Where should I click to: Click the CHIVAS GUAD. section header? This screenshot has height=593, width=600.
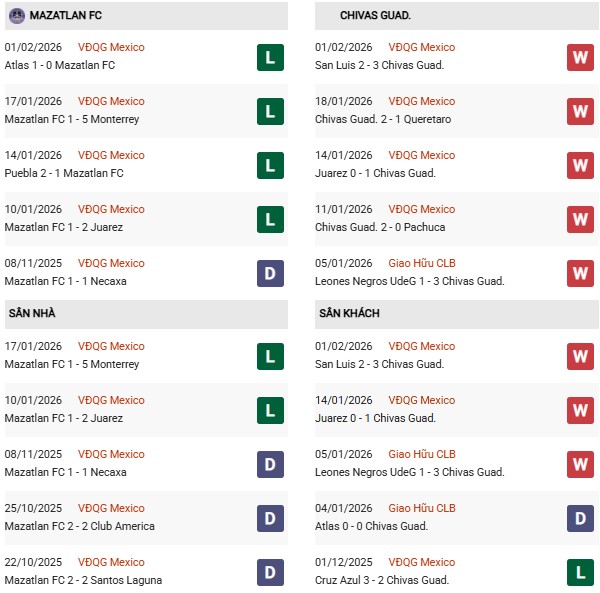pos(376,16)
